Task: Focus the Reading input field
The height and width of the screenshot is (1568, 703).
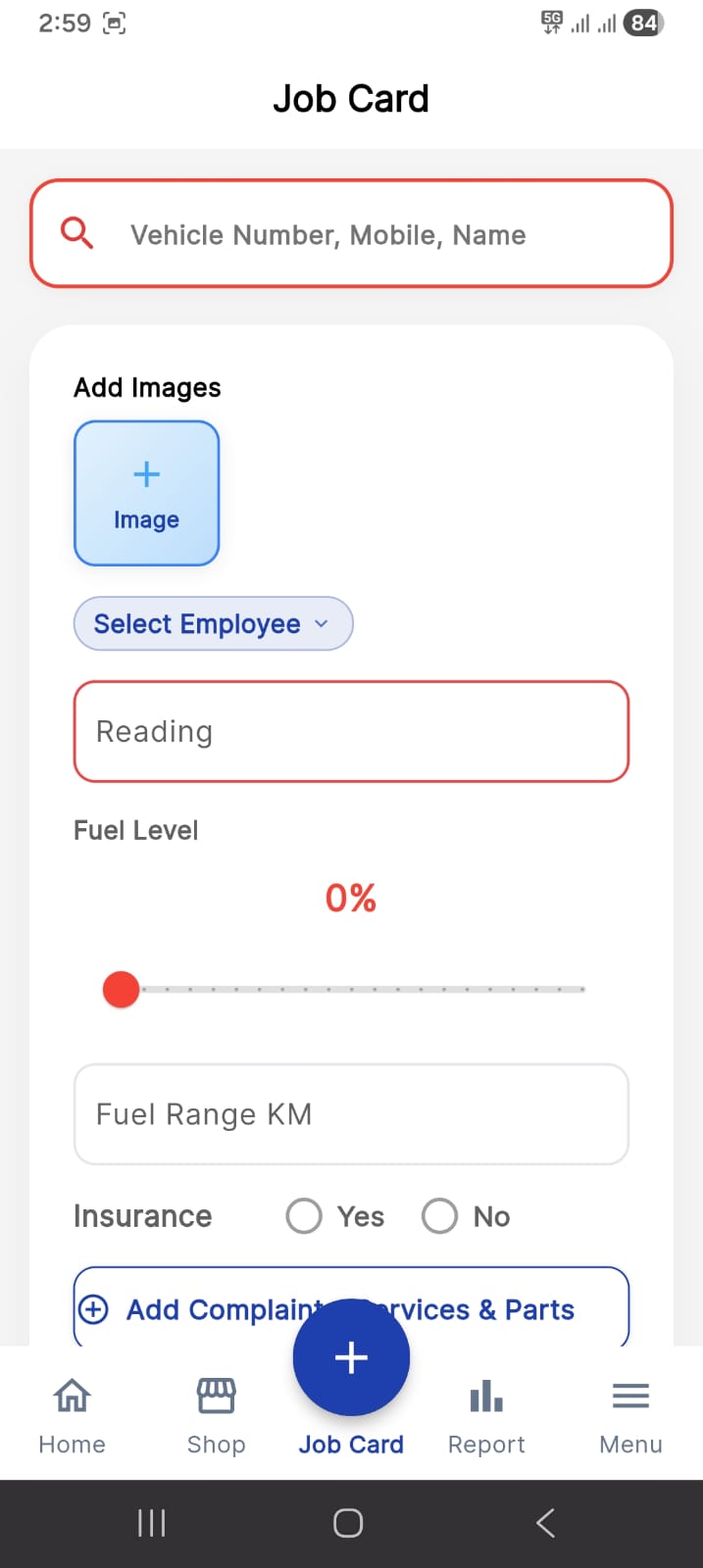Action: [351, 732]
